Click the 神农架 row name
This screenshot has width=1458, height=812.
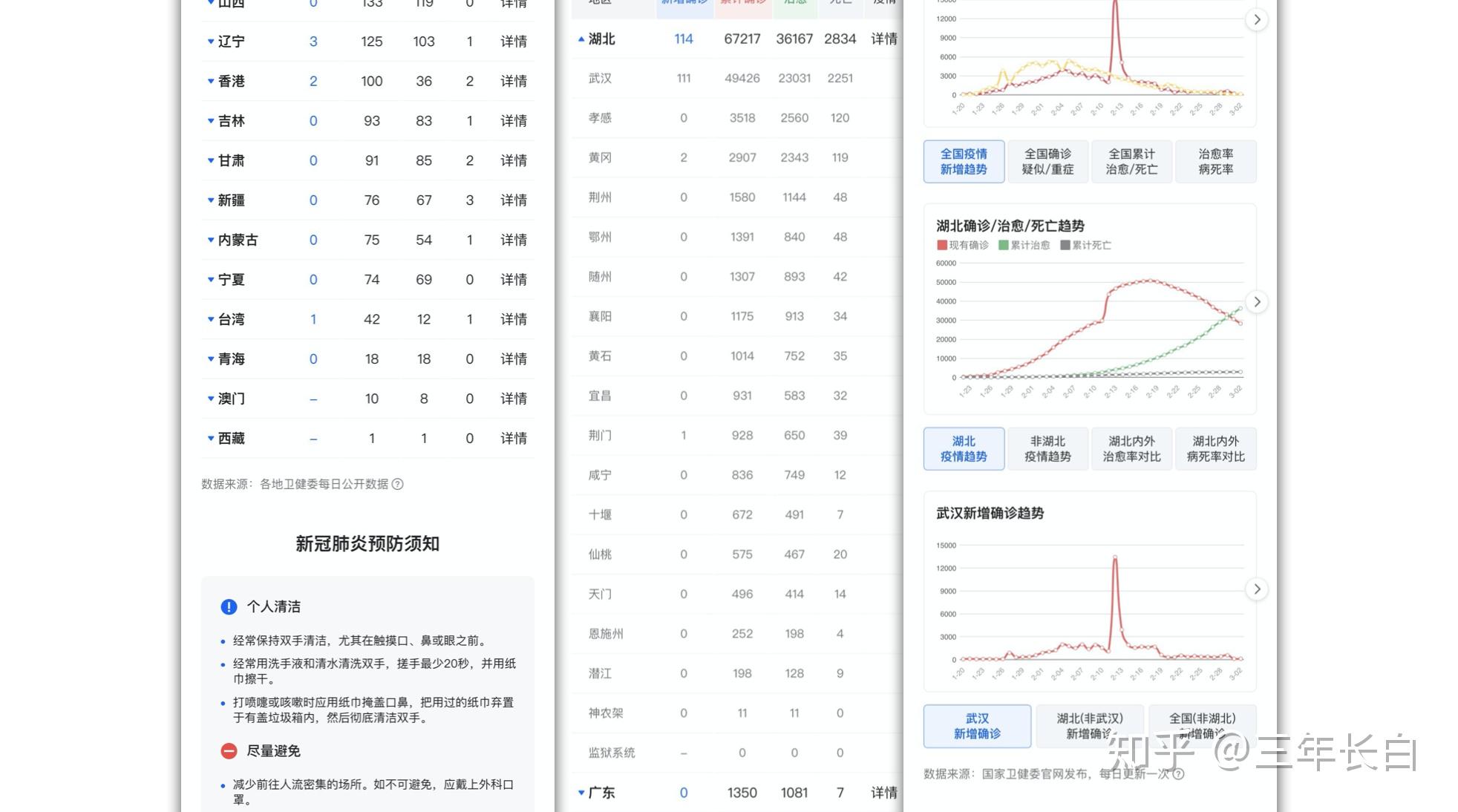(x=606, y=713)
